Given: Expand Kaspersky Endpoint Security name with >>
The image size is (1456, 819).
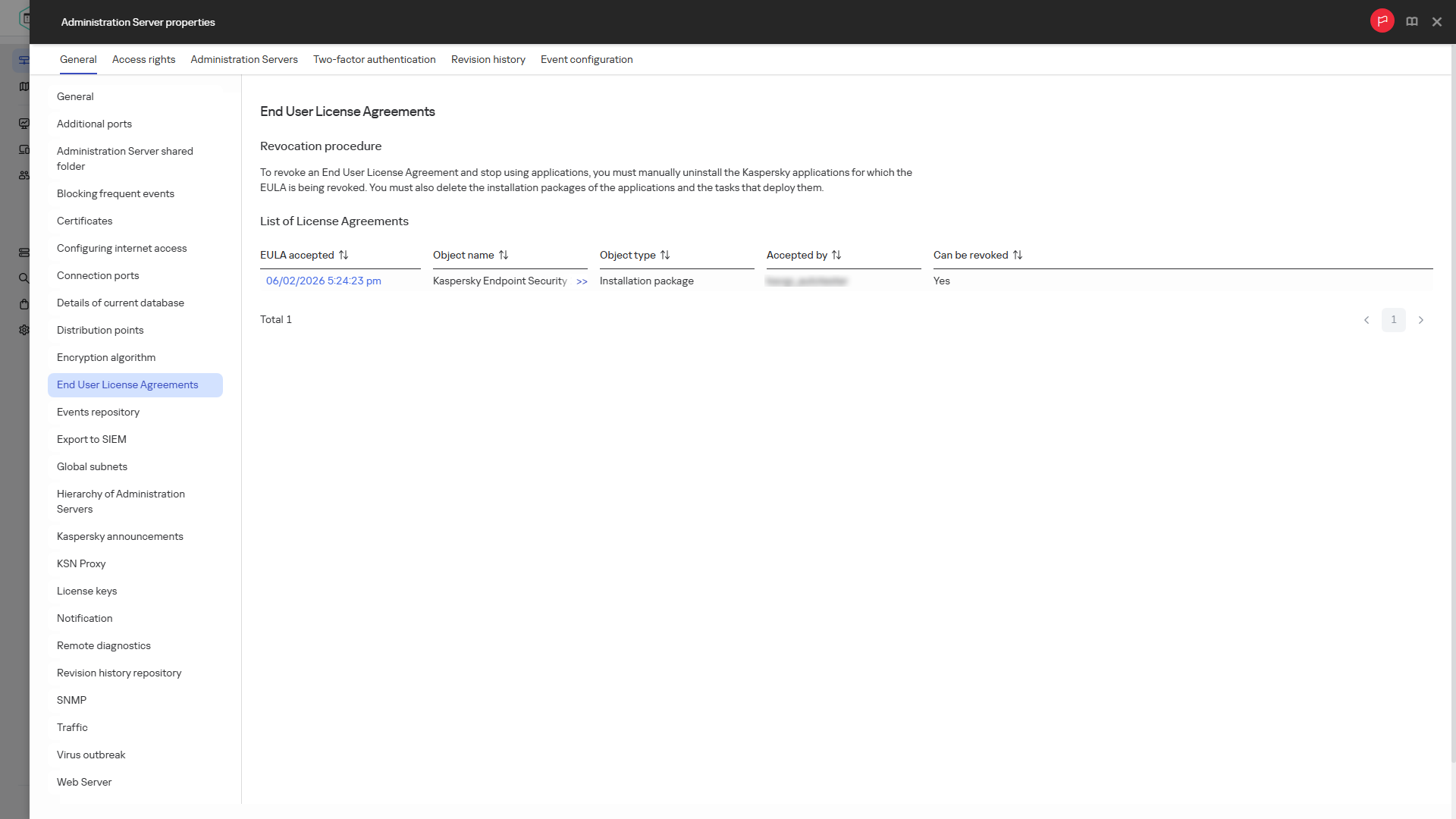Looking at the screenshot, I should point(582,281).
